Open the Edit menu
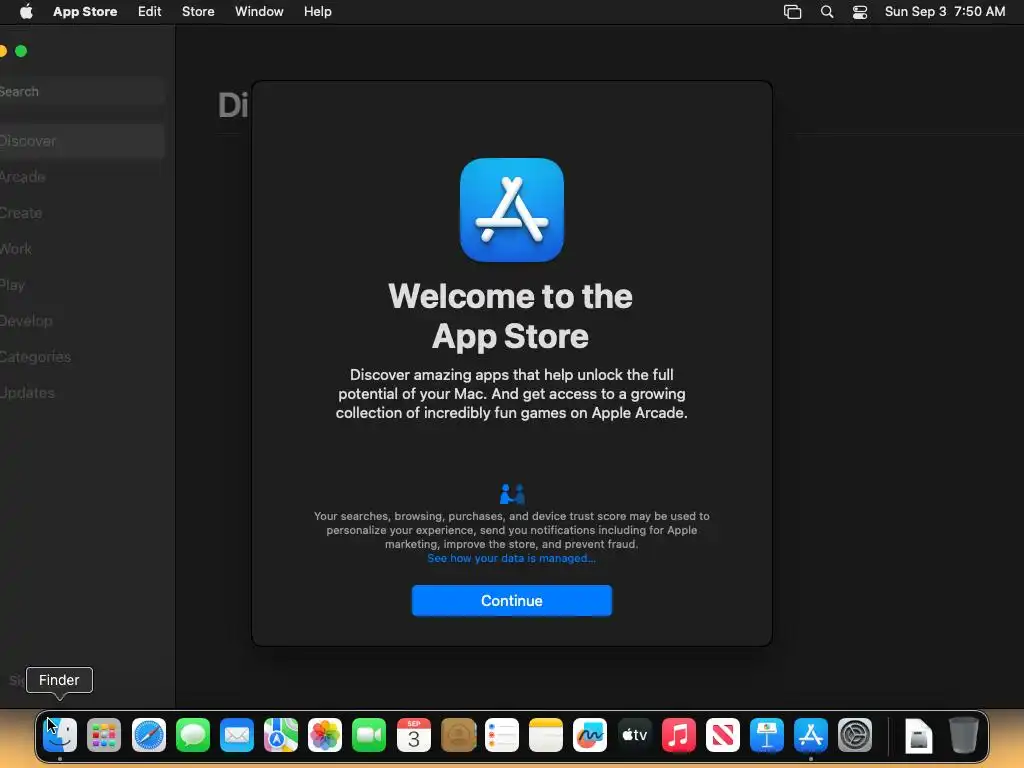This screenshot has height=768, width=1024. [x=150, y=12]
